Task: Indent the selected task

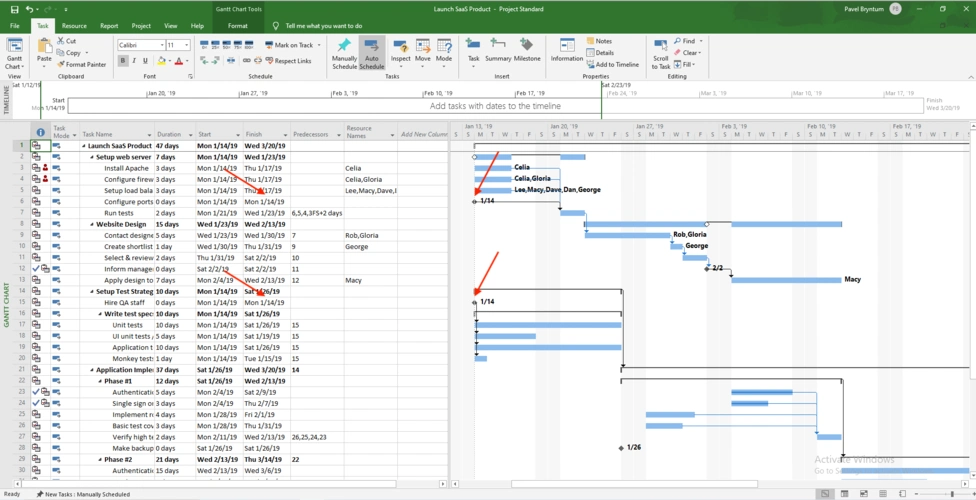Action: pos(216,60)
